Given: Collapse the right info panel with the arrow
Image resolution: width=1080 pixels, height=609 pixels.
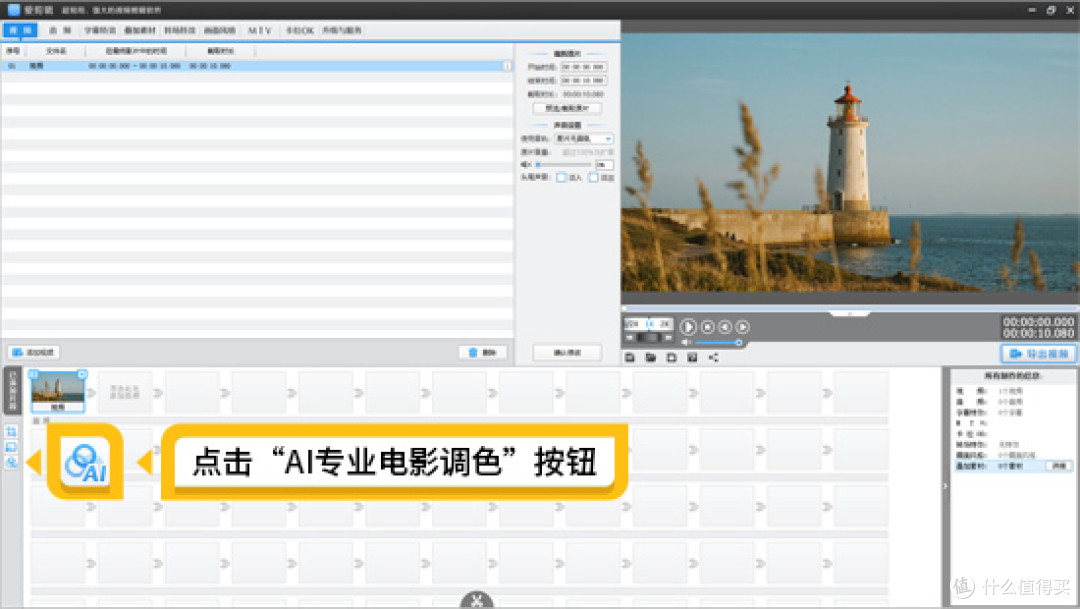Looking at the screenshot, I should click(945, 486).
